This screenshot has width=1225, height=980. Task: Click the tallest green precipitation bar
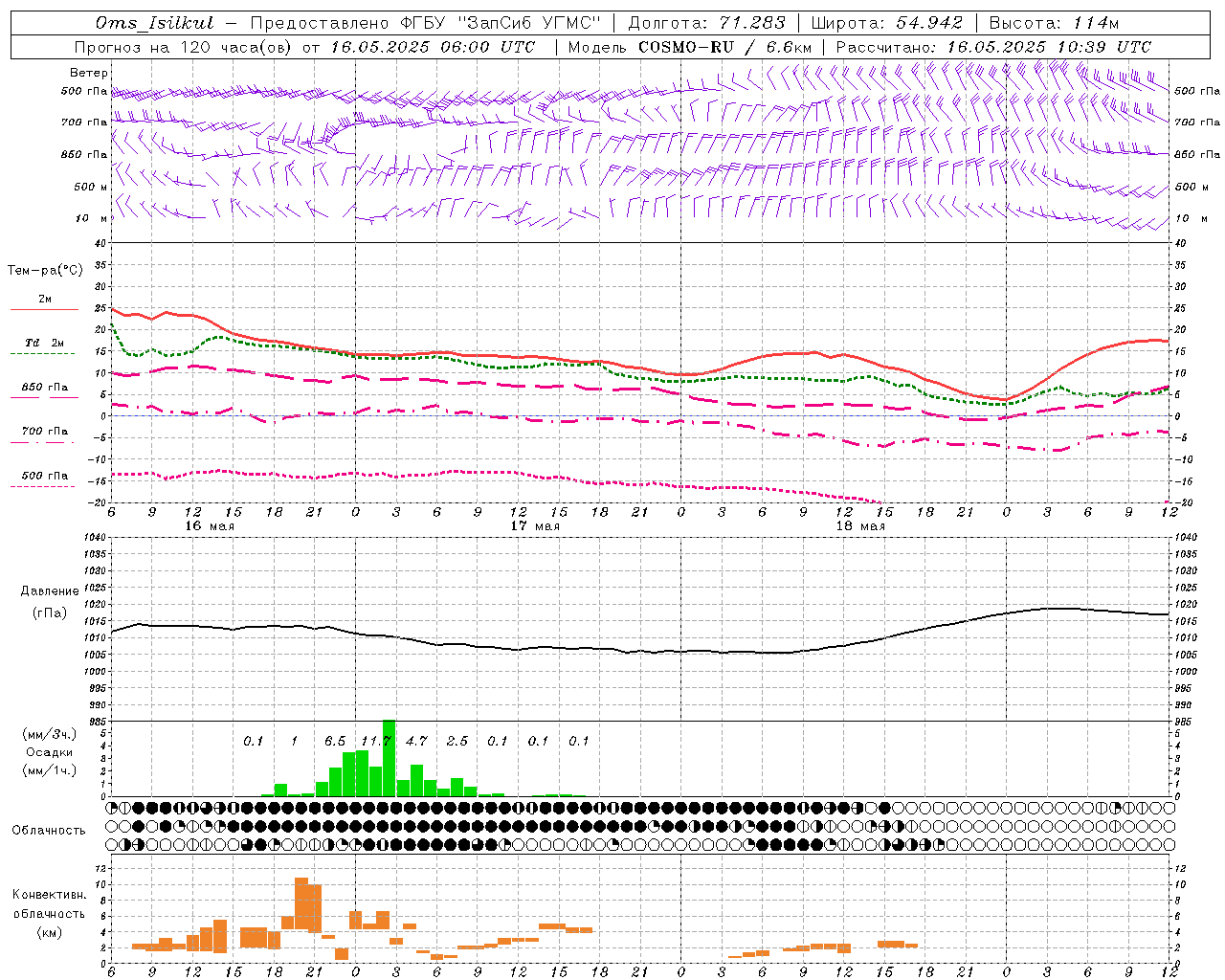coord(389,758)
